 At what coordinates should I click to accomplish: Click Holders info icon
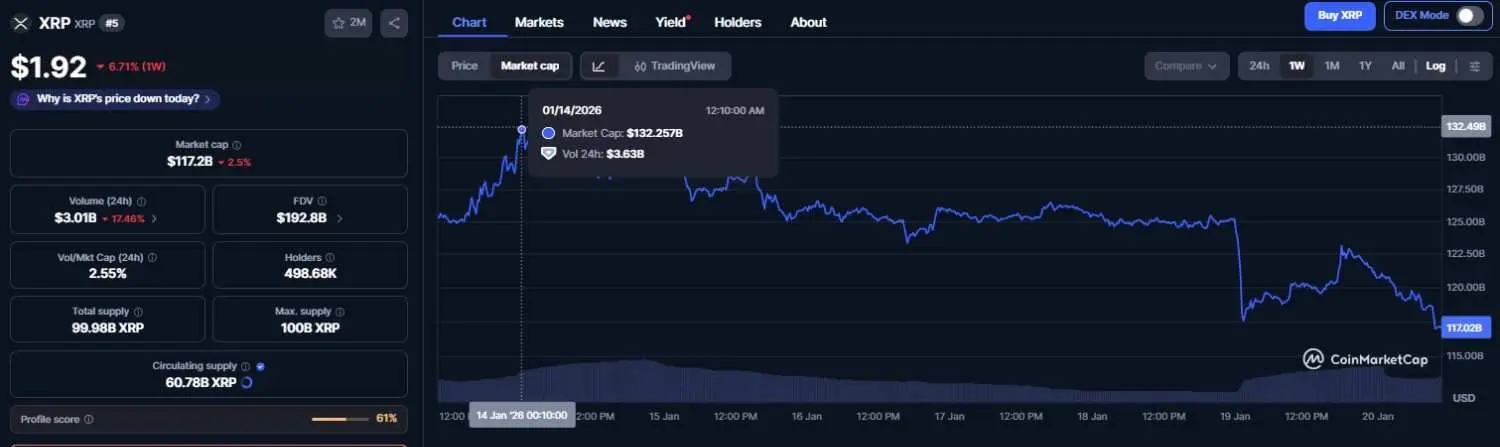[331, 257]
